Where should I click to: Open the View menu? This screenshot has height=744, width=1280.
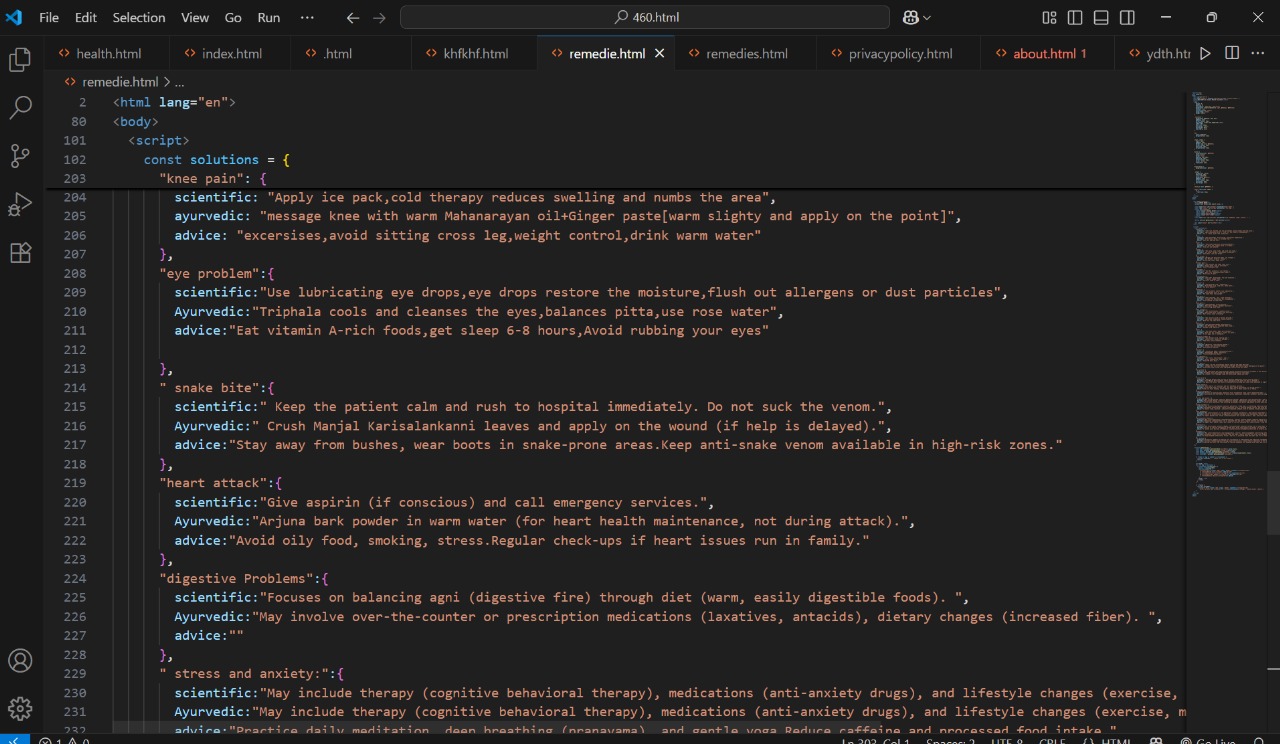point(195,17)
